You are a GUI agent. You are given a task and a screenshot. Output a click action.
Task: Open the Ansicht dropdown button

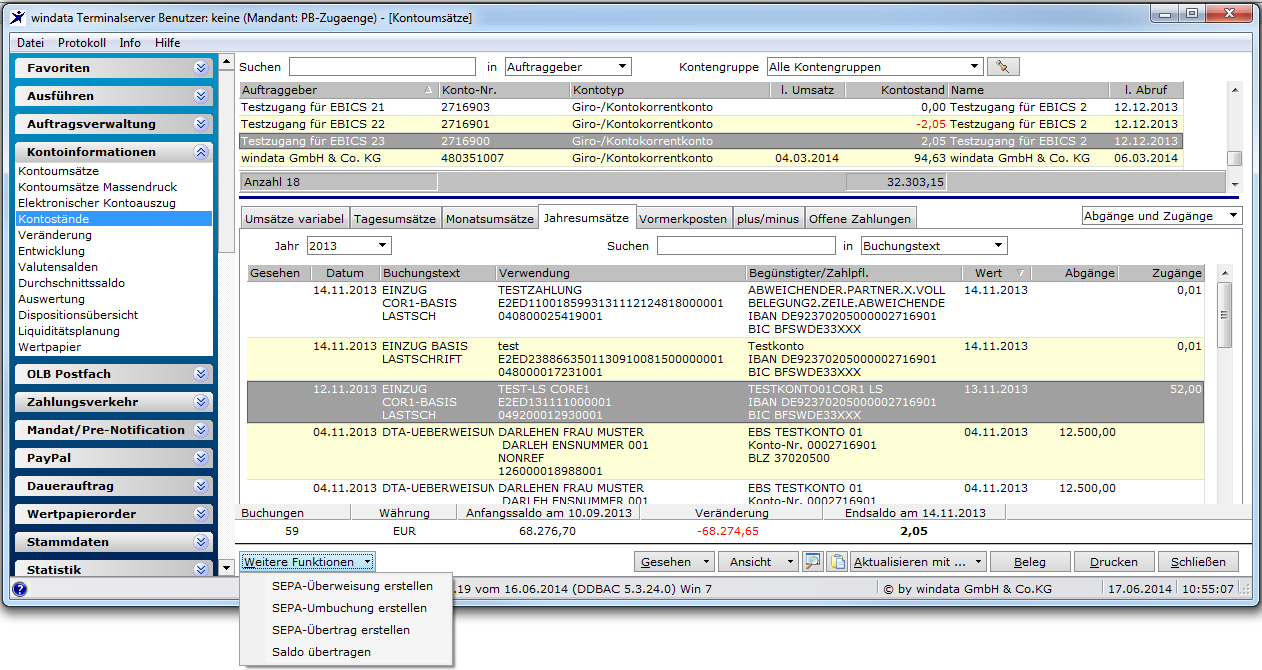coord(758,562)
